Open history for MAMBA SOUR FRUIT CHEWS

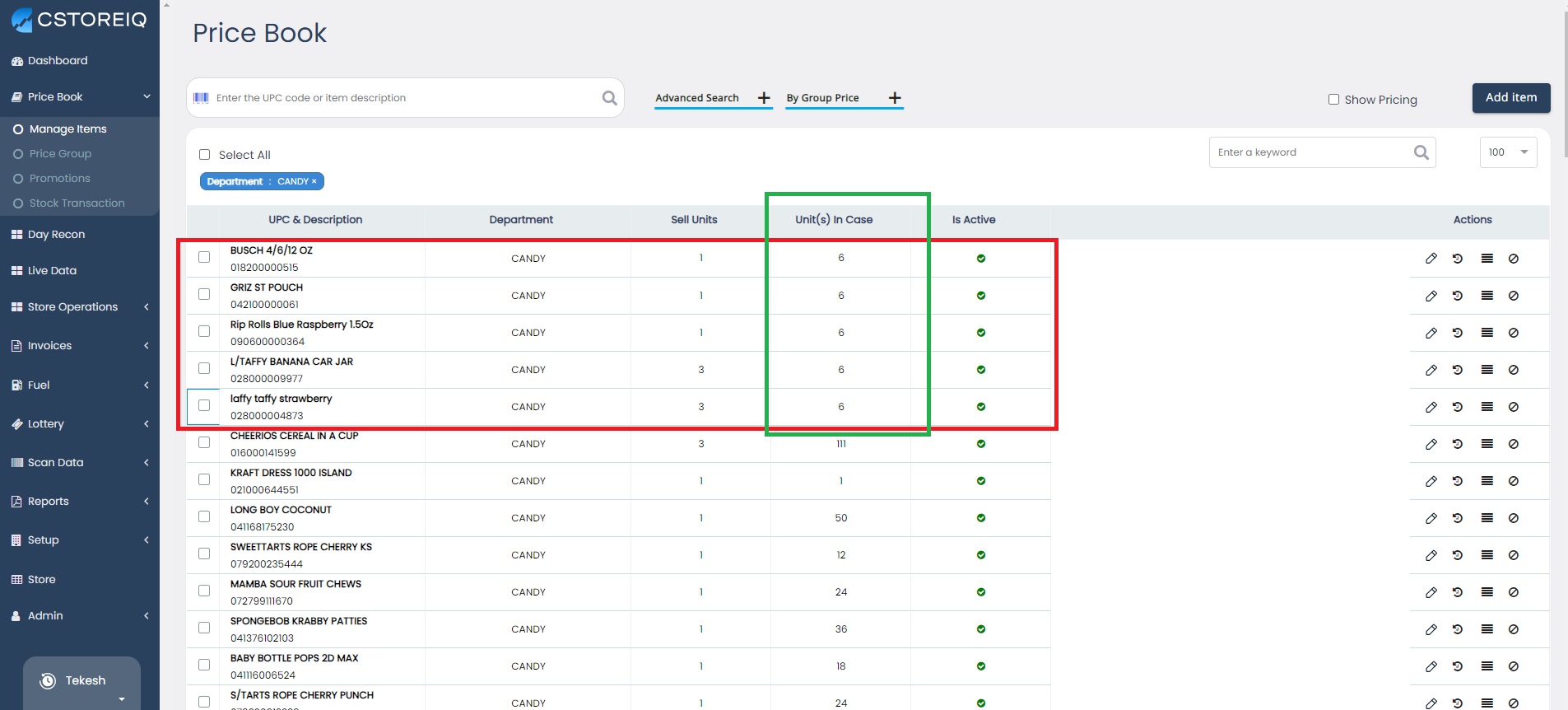pos(1458,592)
